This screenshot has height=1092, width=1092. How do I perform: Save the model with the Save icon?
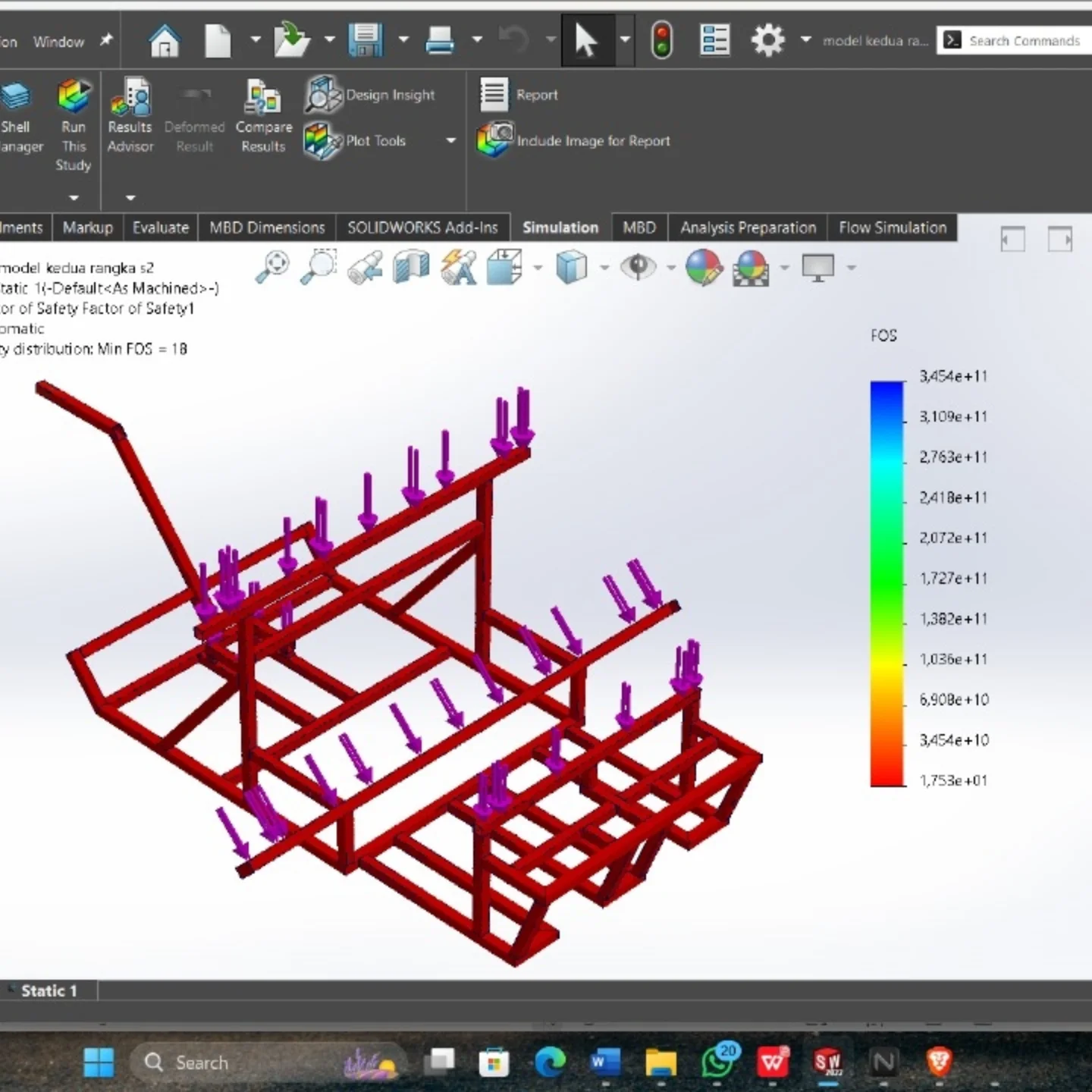(x=366, y=40)
